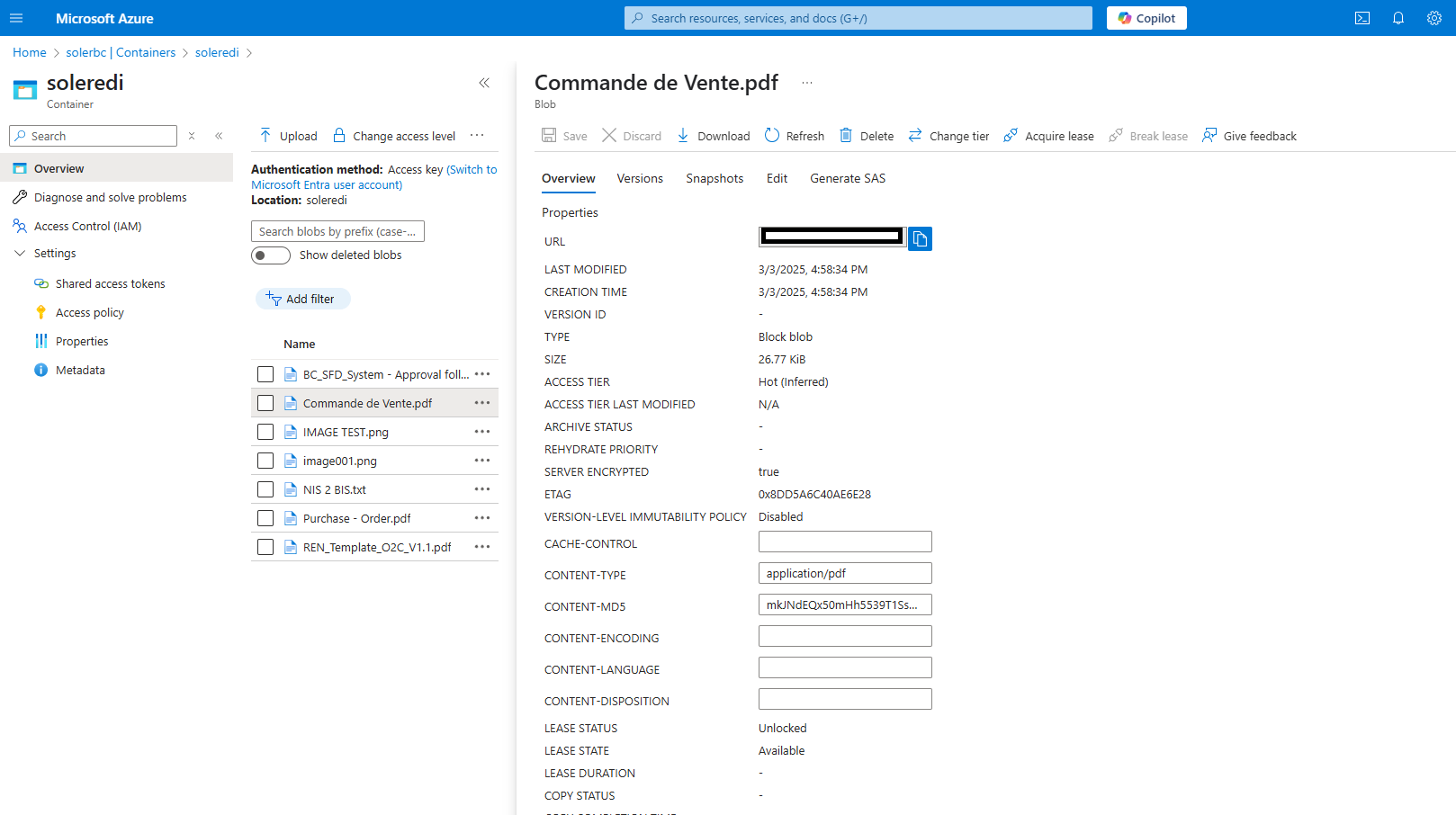The height and width of the screenshot is (815, 1456).
Task: Open Cloud Shell from the top bar
Action: coord(1362,18)
